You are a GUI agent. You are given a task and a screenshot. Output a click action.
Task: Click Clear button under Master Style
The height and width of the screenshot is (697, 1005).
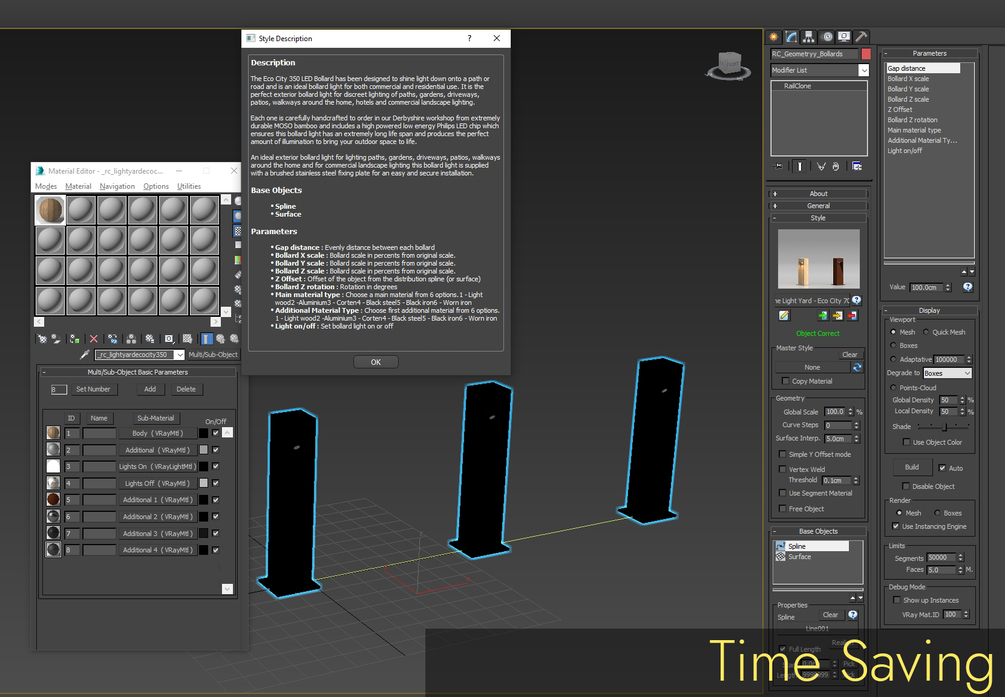point(850,355)
